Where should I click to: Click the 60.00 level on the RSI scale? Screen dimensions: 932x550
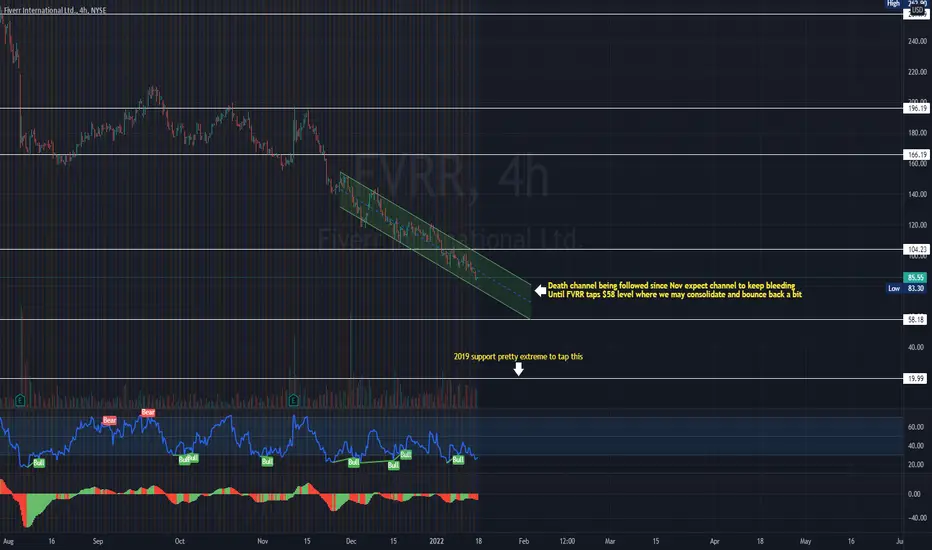coord(916,427)
